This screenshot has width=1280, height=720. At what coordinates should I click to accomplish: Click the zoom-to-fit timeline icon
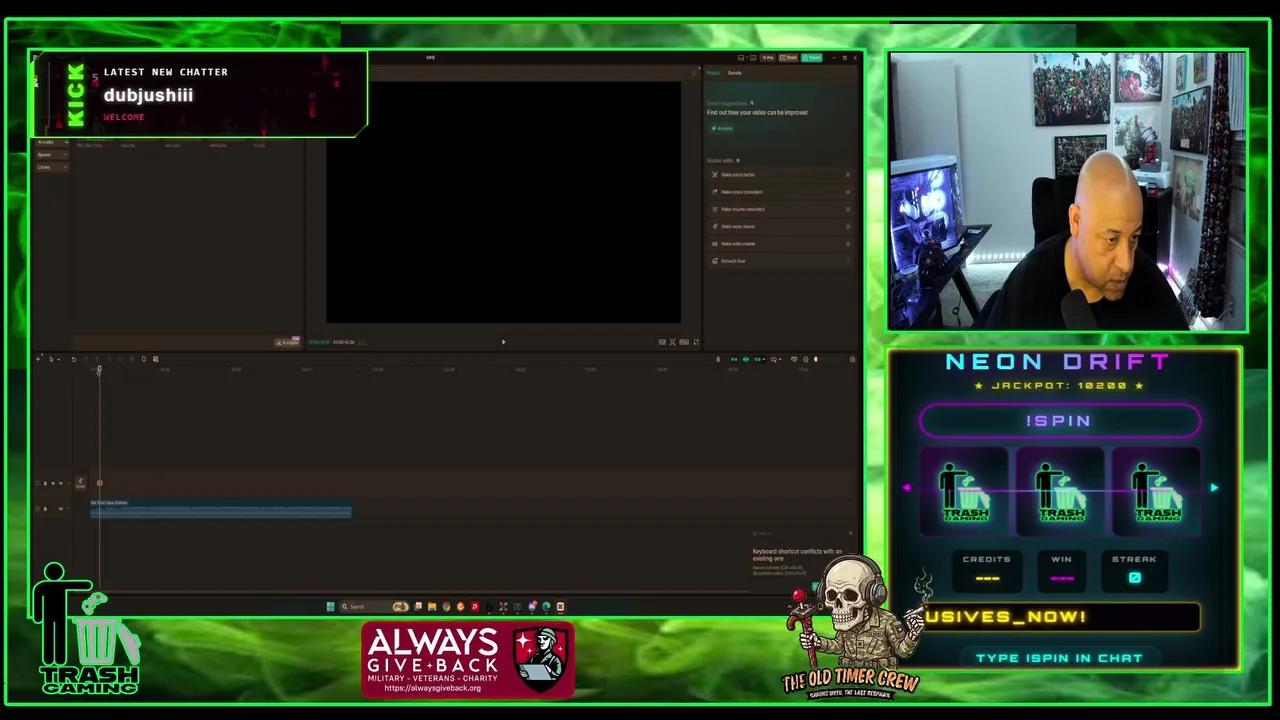pos(853,359)
